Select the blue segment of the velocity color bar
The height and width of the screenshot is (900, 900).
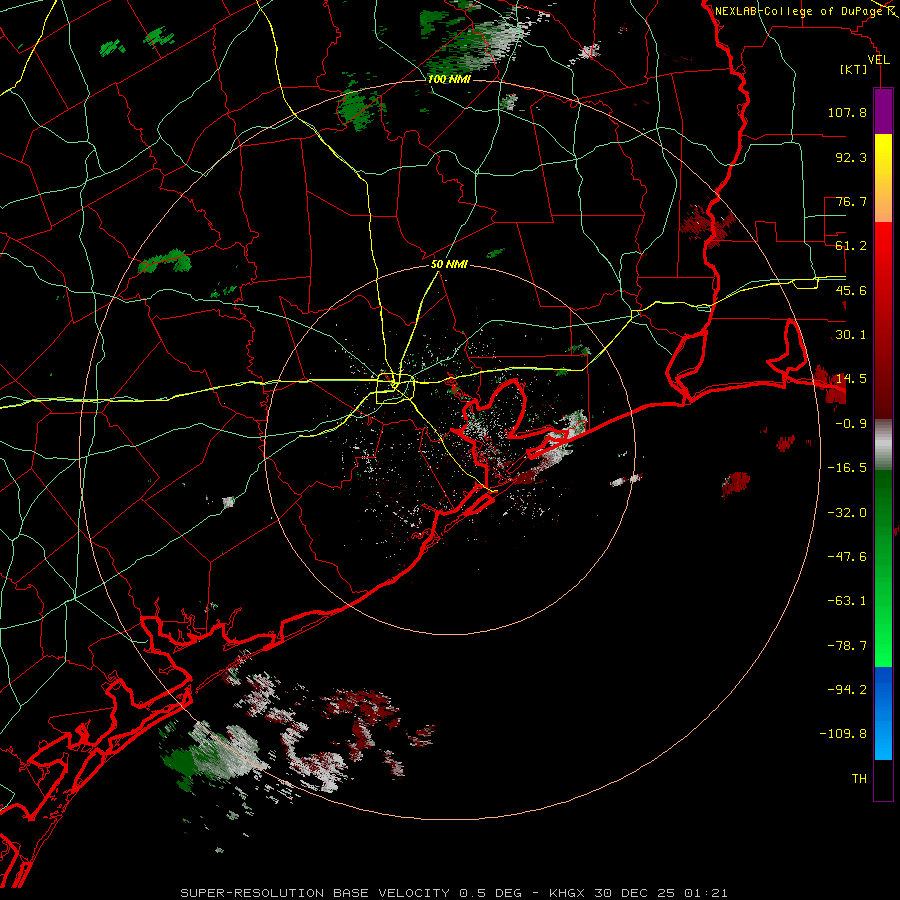tap(883, 713)
